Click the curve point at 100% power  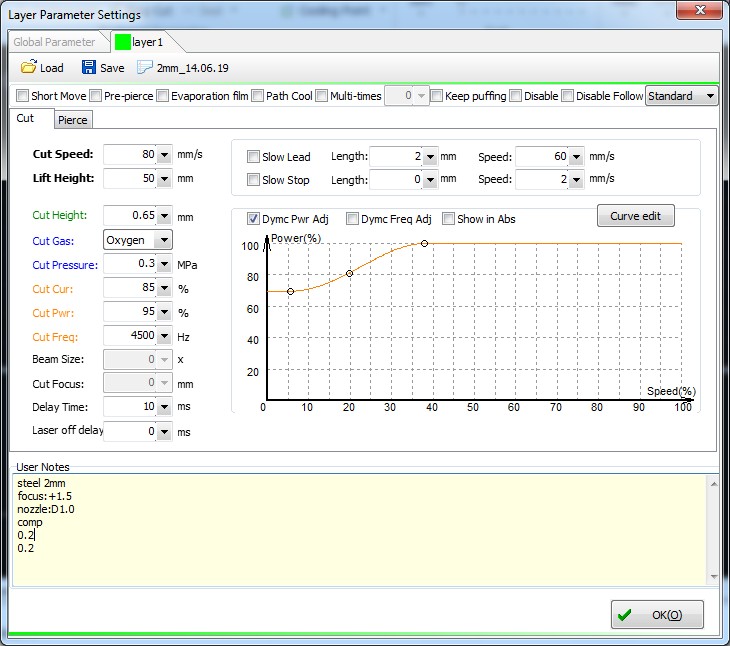pos(425,243)
